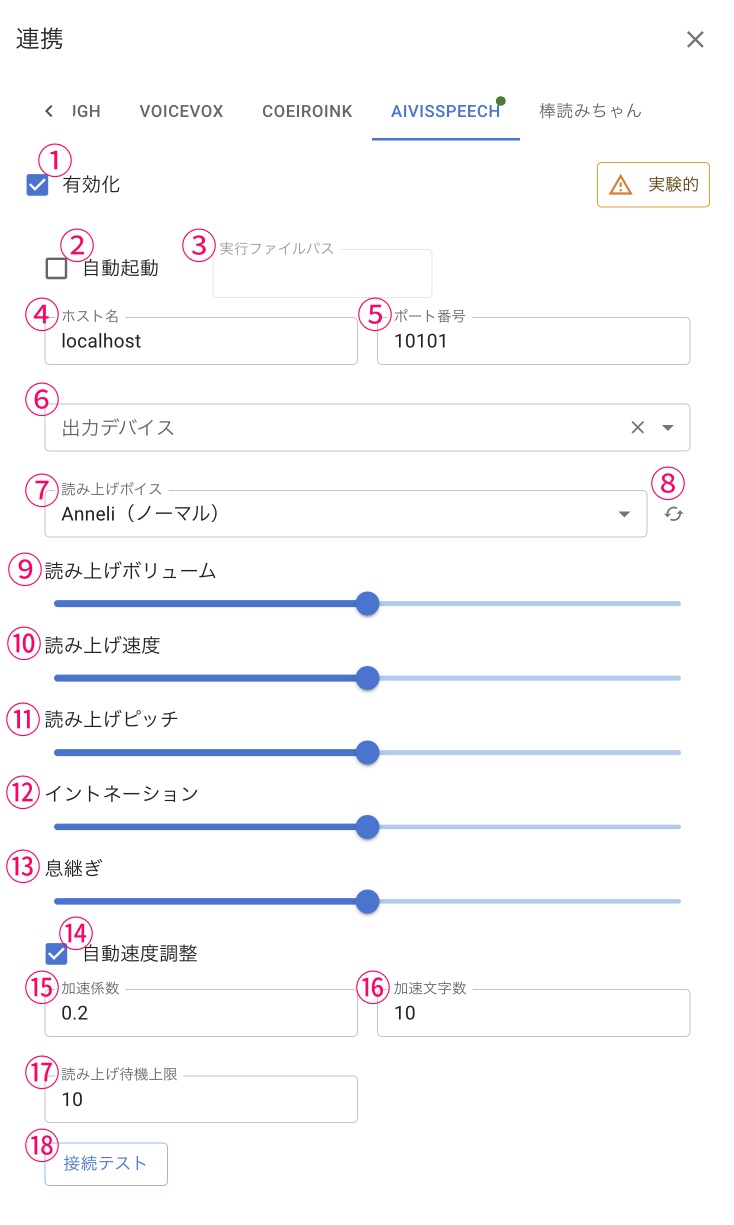Close the 連携 dialog
The width and height of the screenshot is (734, 1225).
tap(695, 40)
